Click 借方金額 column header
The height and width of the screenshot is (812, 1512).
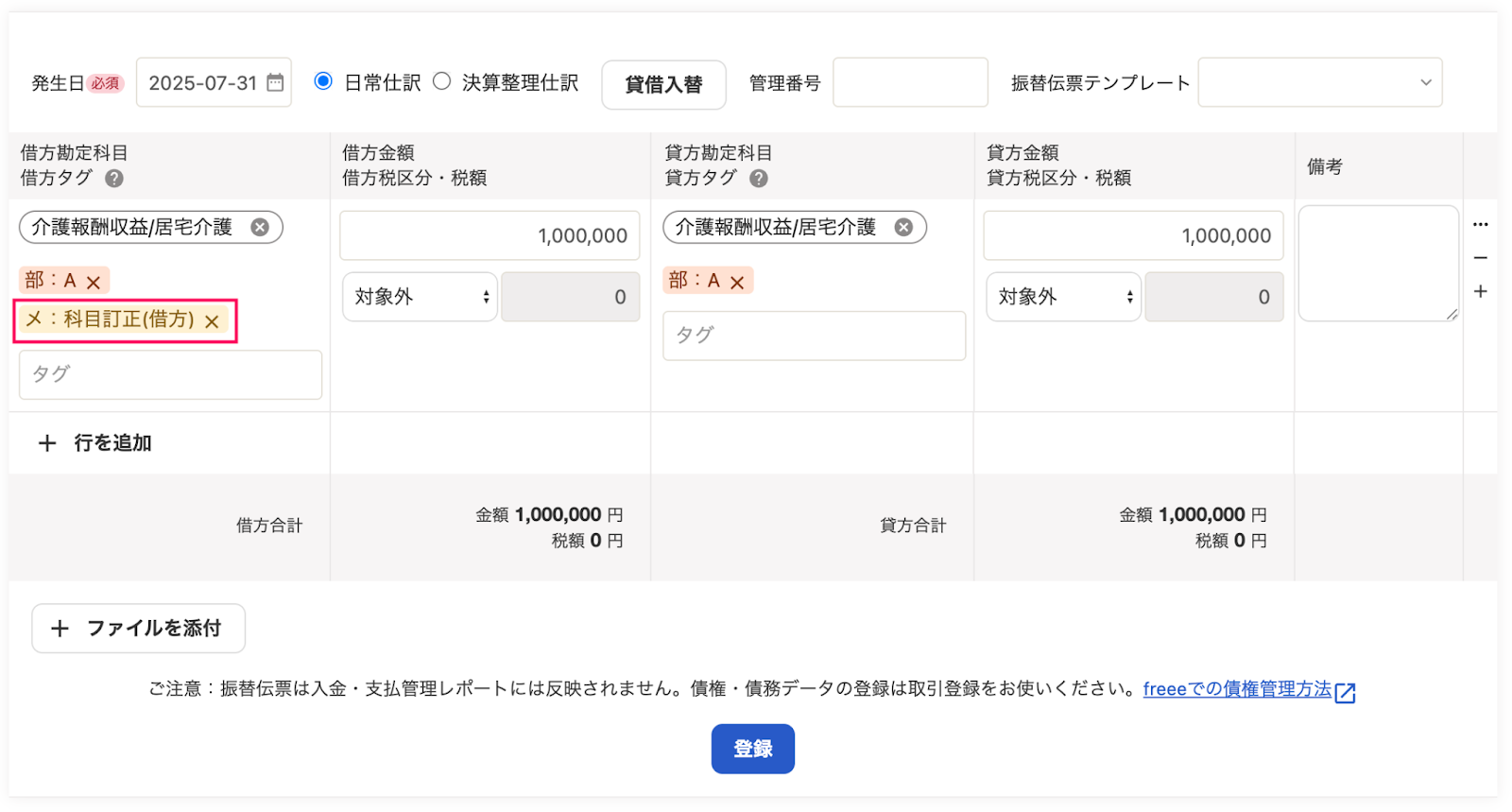tap(378, 153)
